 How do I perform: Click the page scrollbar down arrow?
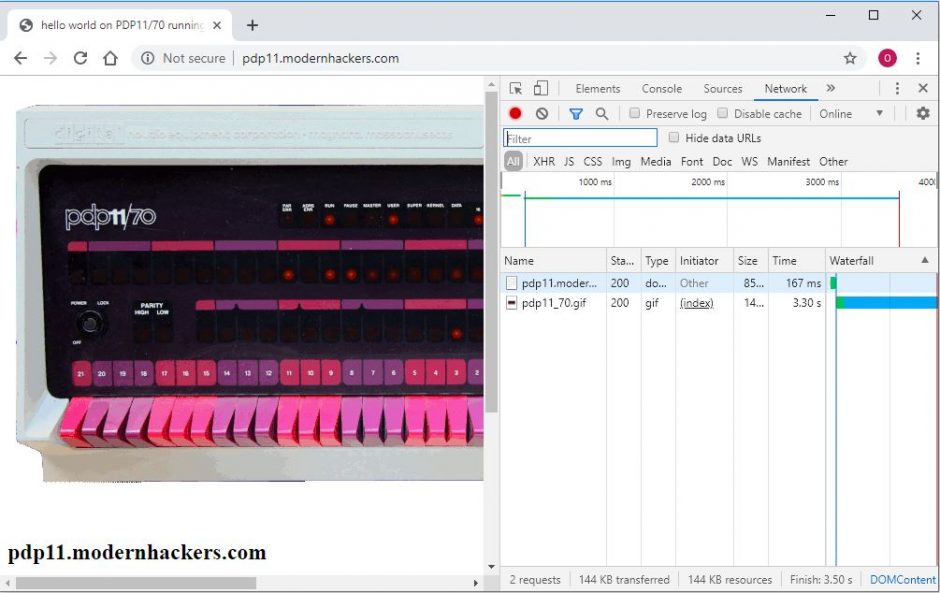click(x=492, y=567)
